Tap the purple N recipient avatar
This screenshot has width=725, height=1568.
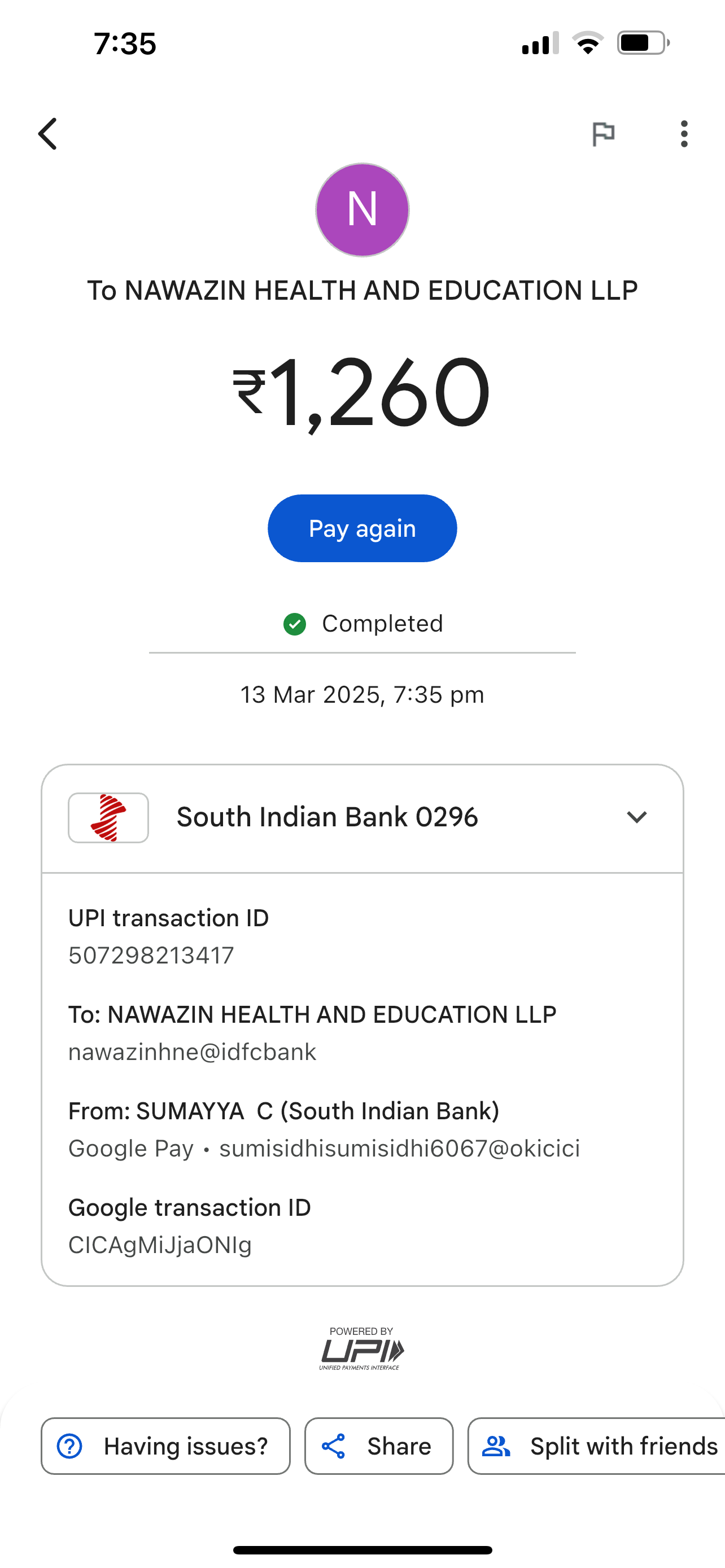[x=362, y=209]
